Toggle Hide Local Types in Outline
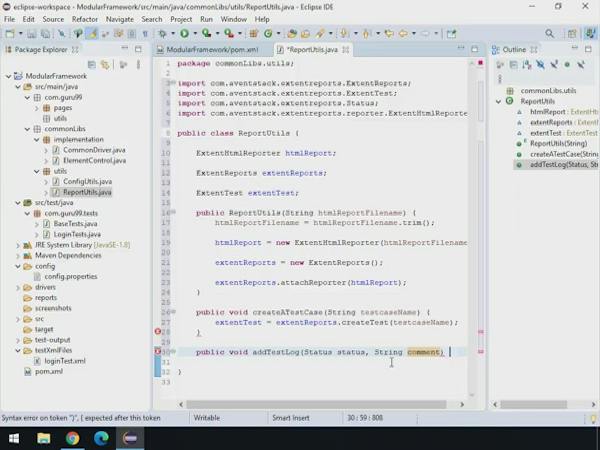 point(581,65)
